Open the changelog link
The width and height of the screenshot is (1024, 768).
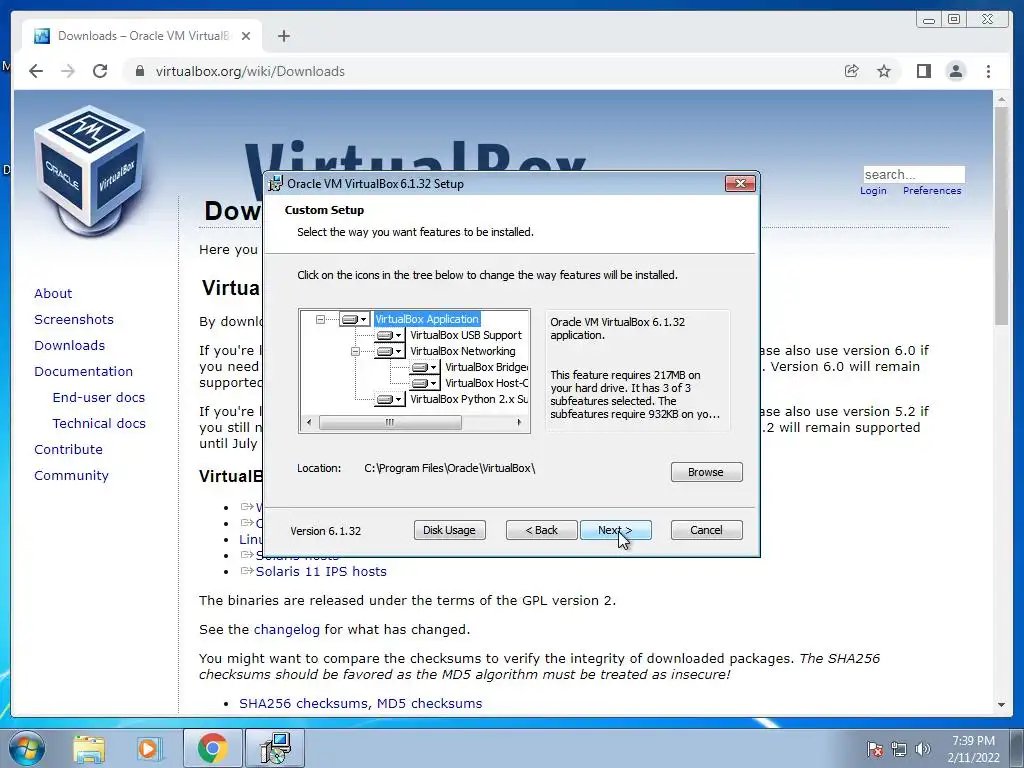click(x=287, y=630)
